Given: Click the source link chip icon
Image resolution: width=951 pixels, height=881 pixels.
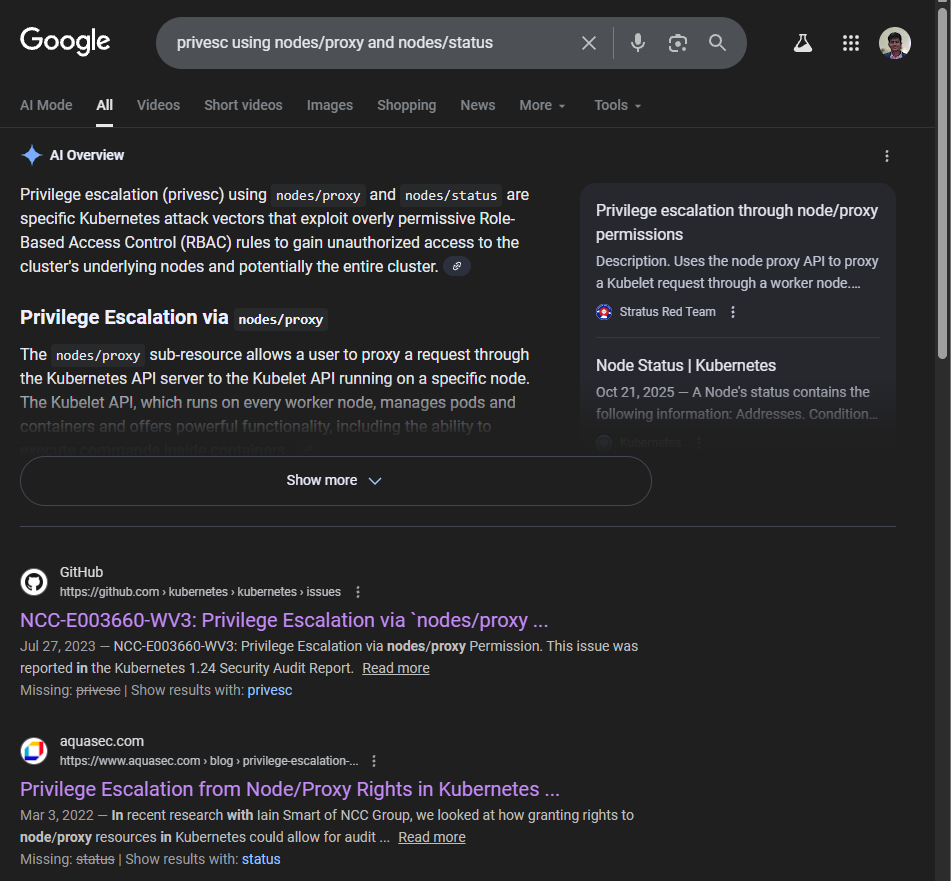Looking at the screenshot, I should [457, 266].
